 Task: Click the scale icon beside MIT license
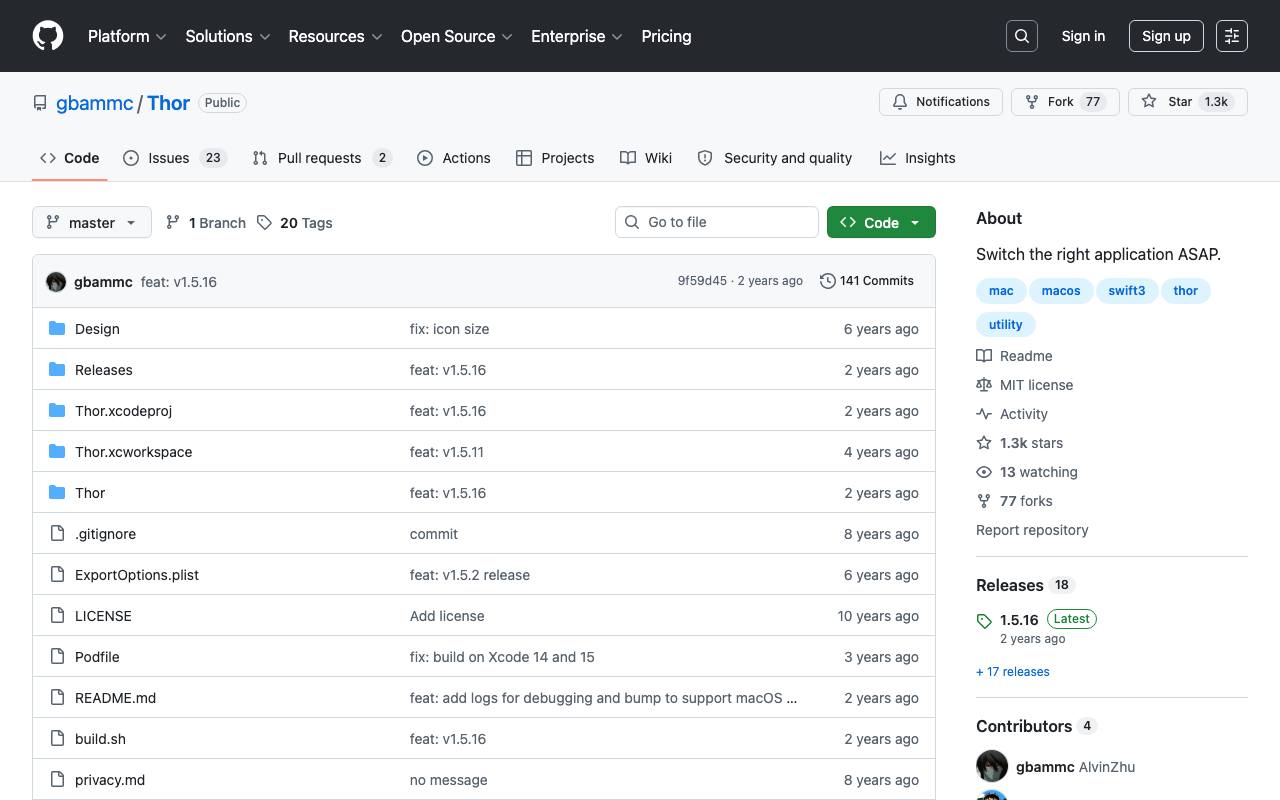984,385
